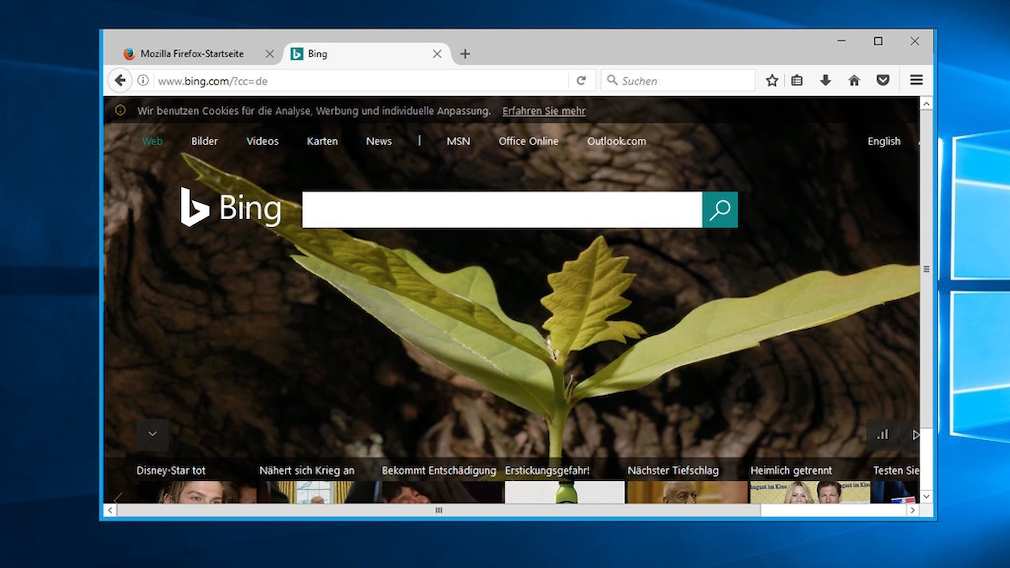Click the horizontal scrollbar thumb
This screenshot has width=1010, height=568.
click(439, 510)
